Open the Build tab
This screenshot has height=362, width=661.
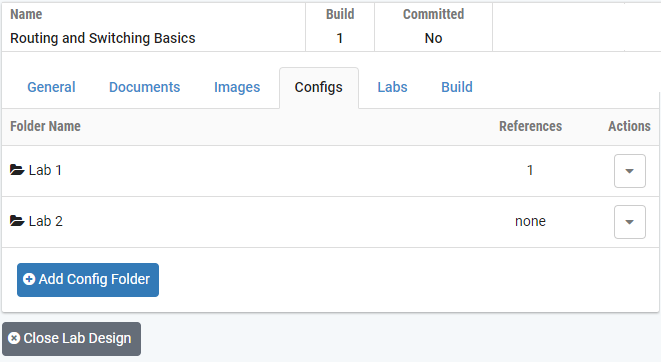(x=457, y=87)
